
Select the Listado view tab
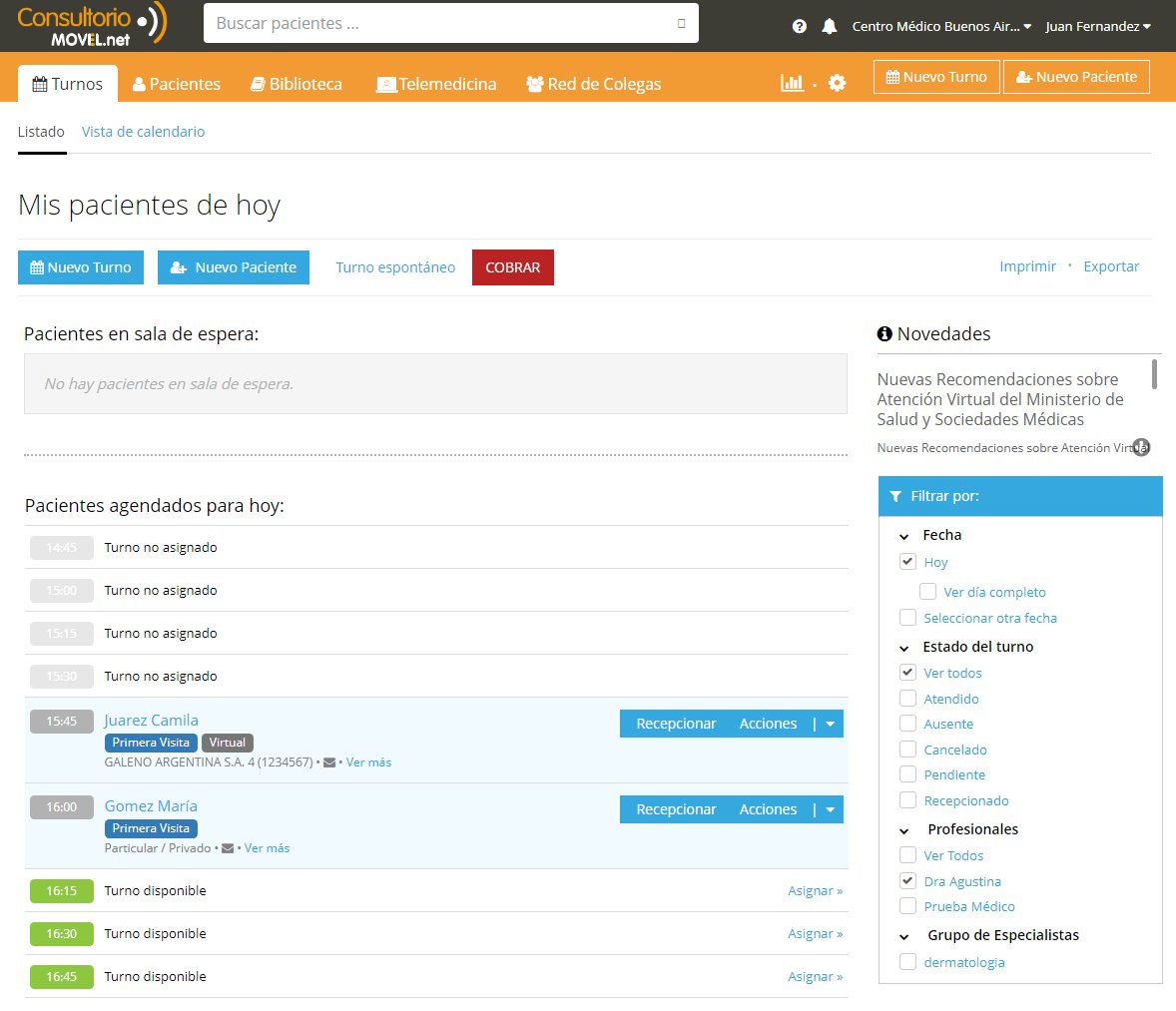click(x=41, y=132)
